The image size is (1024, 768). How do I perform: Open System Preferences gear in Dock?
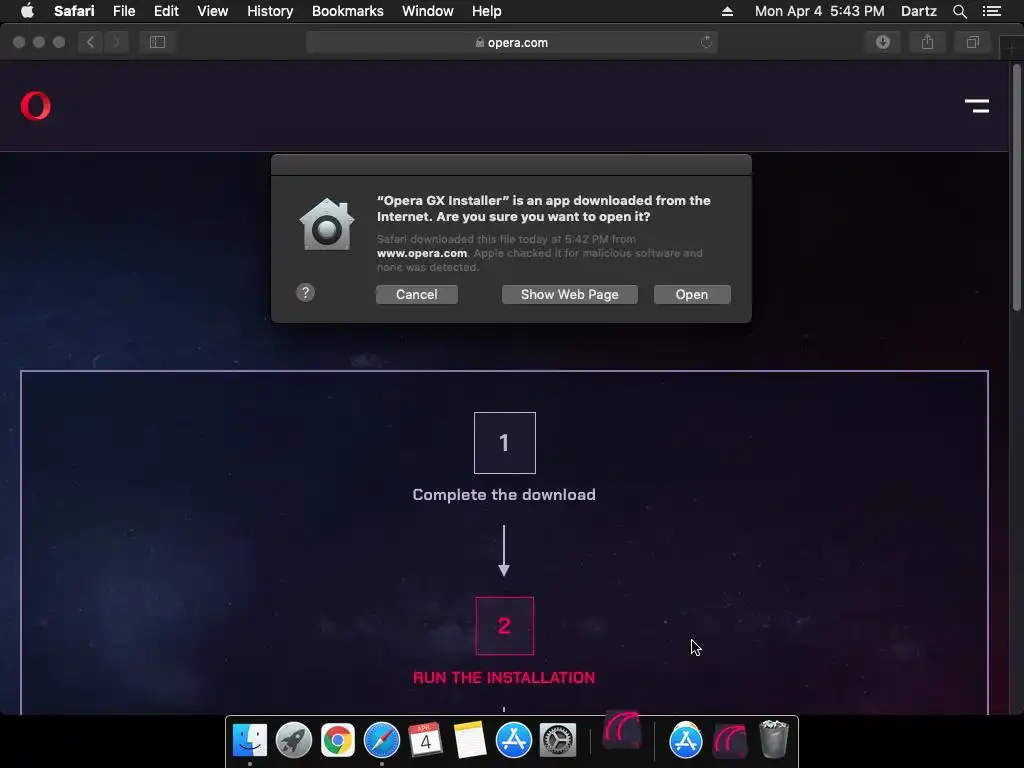pos(558,740)
